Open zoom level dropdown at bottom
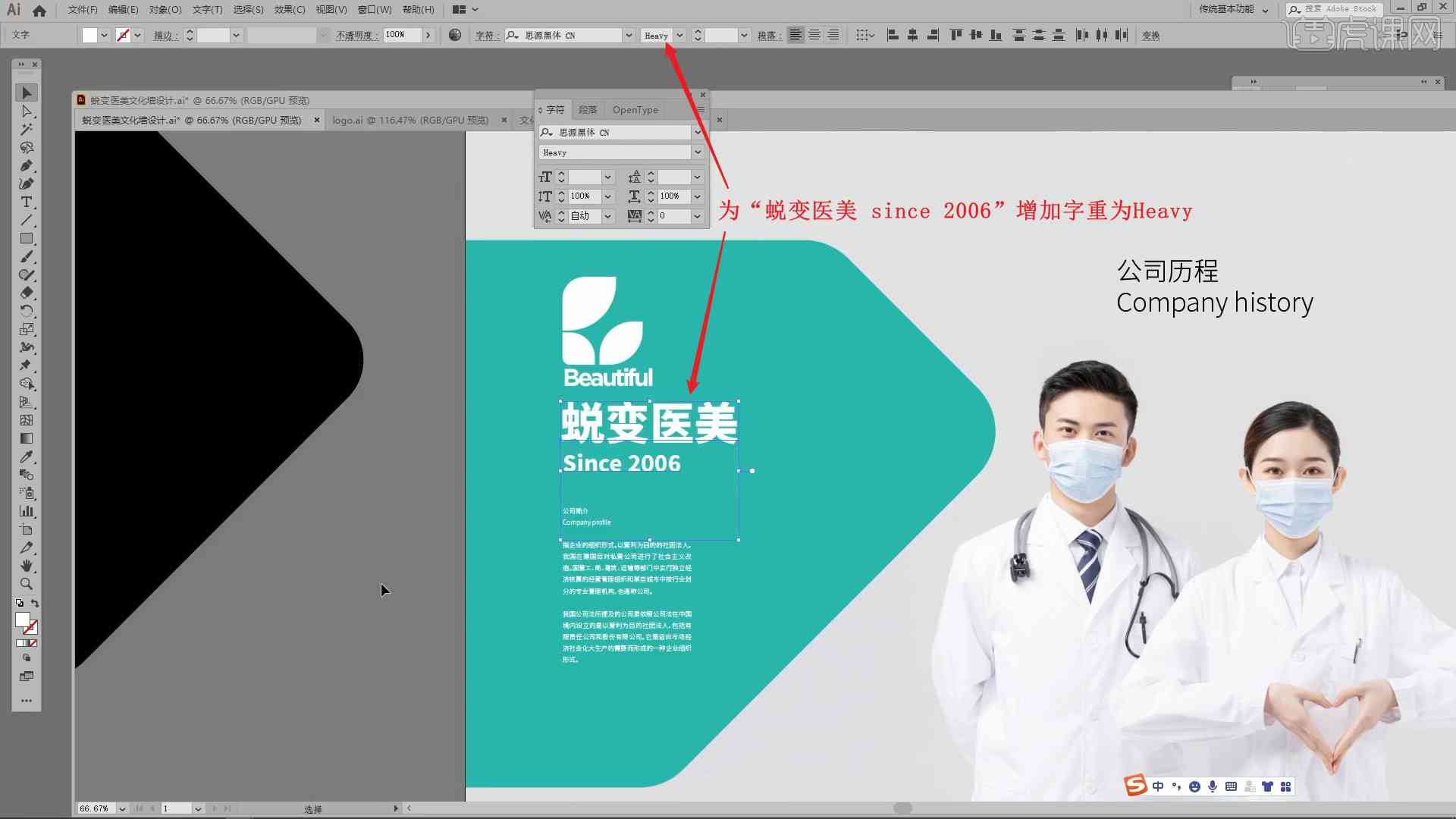This screenshot has height=819, width=1456. (x=122, y=809)
